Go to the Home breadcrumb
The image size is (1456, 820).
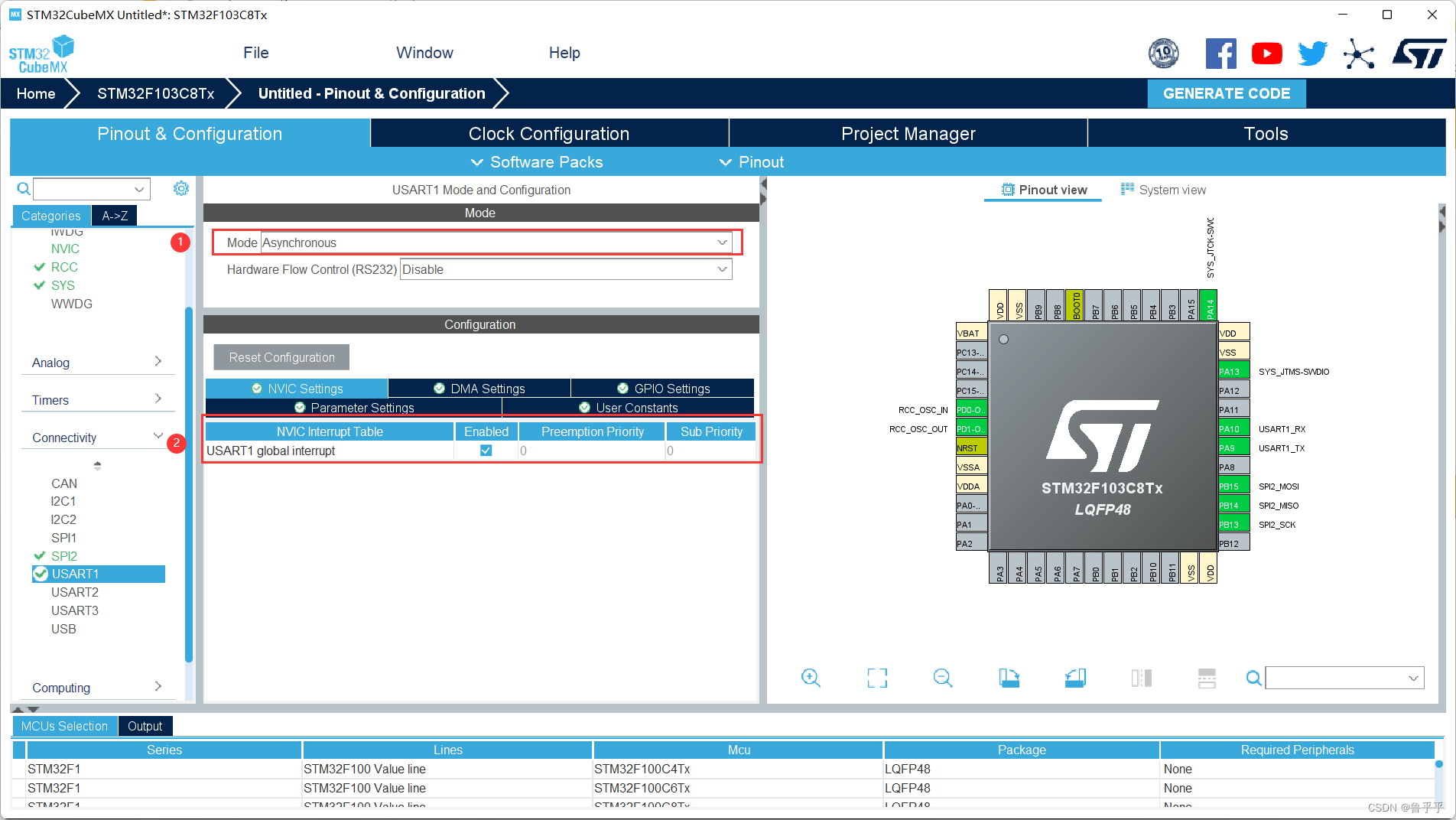click(36, 93)
